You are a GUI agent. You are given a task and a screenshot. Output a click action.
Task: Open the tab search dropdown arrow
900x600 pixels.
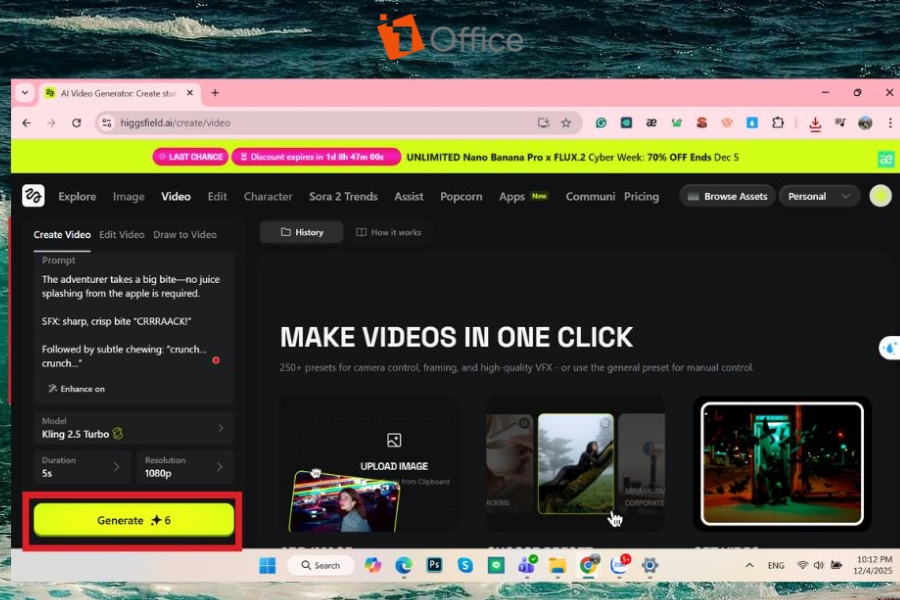[25, 93]
